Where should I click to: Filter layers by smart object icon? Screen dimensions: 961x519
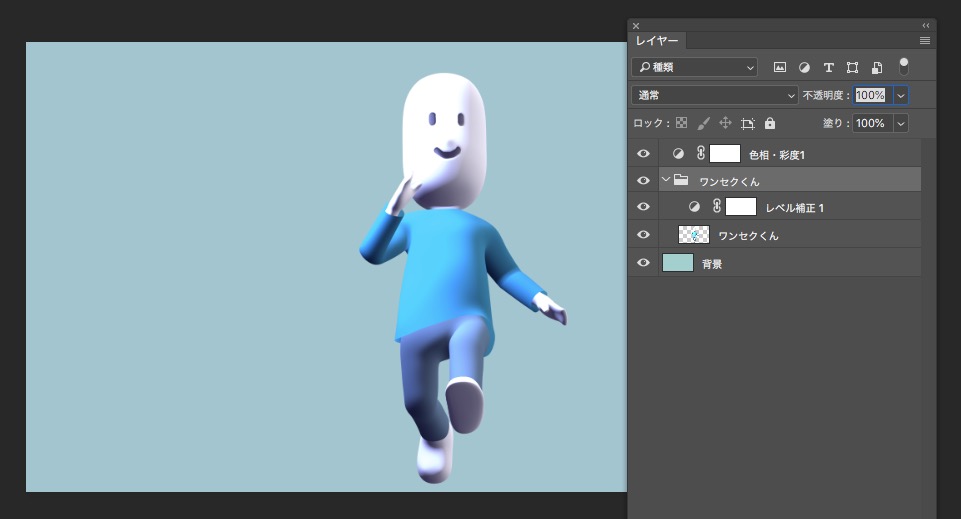pos(876,68)
